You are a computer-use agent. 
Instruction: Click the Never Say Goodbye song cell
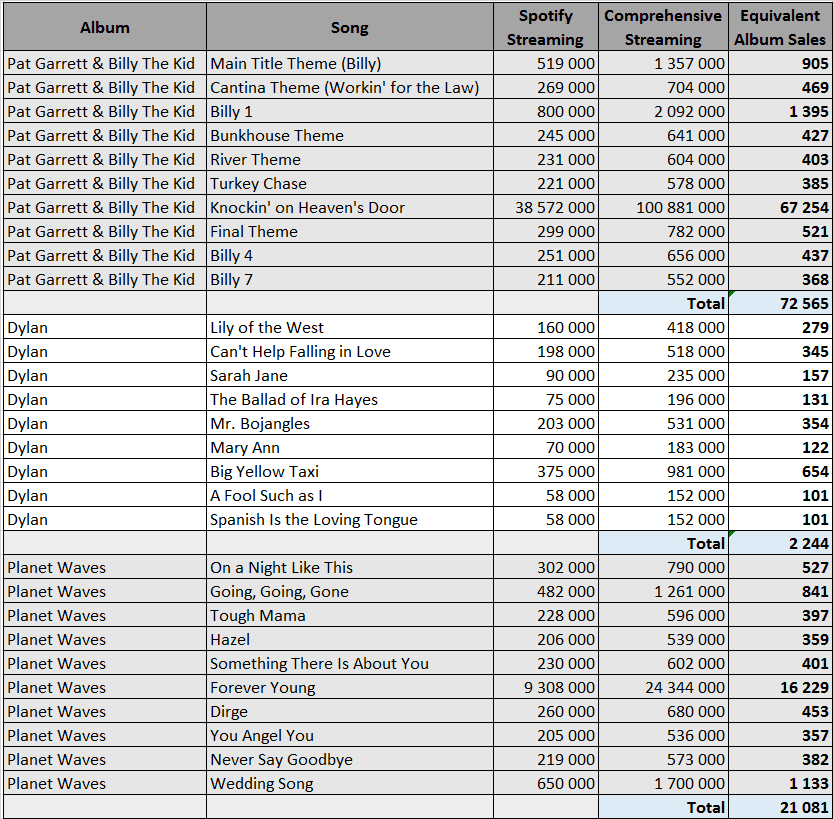click(x=350, y=760)
